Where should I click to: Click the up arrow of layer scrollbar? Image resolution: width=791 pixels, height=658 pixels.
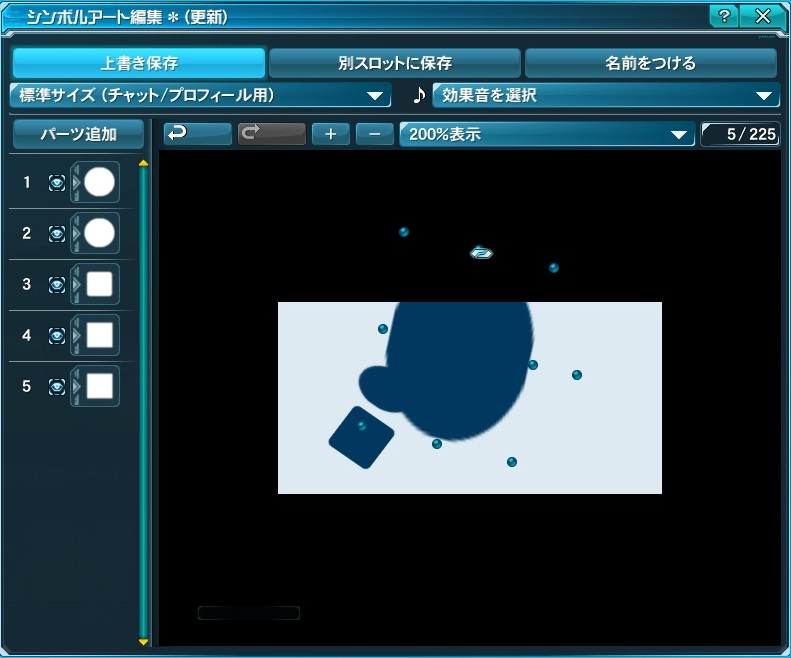(x=143, y=163)
